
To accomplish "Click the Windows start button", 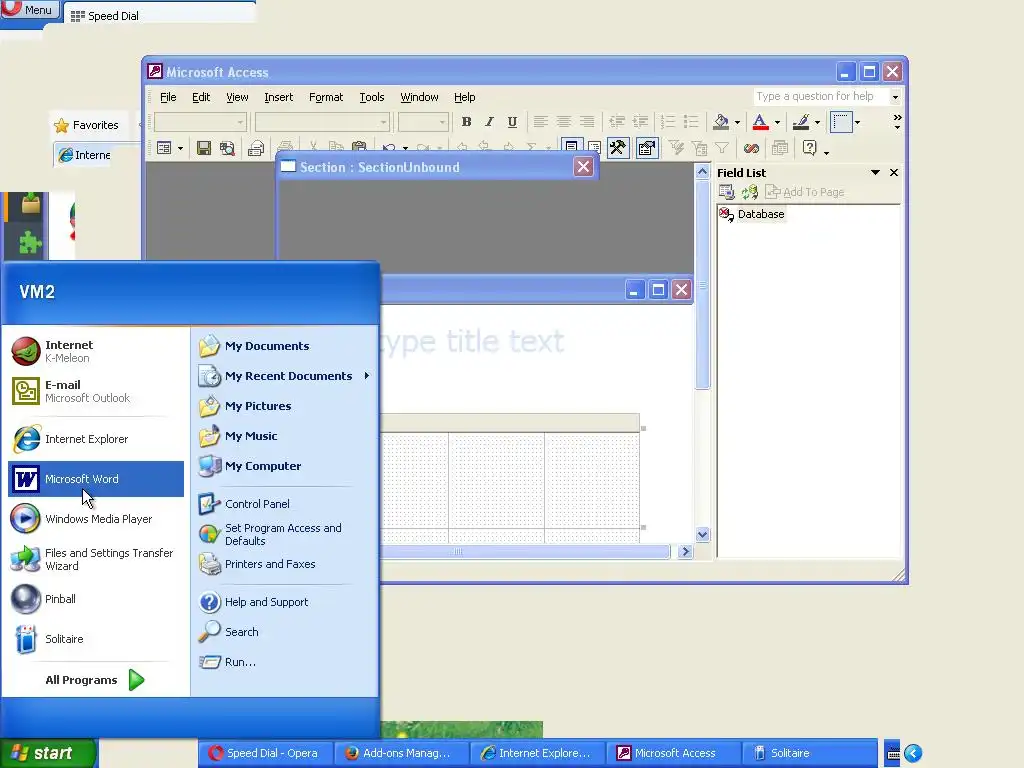I will point(48,753).
